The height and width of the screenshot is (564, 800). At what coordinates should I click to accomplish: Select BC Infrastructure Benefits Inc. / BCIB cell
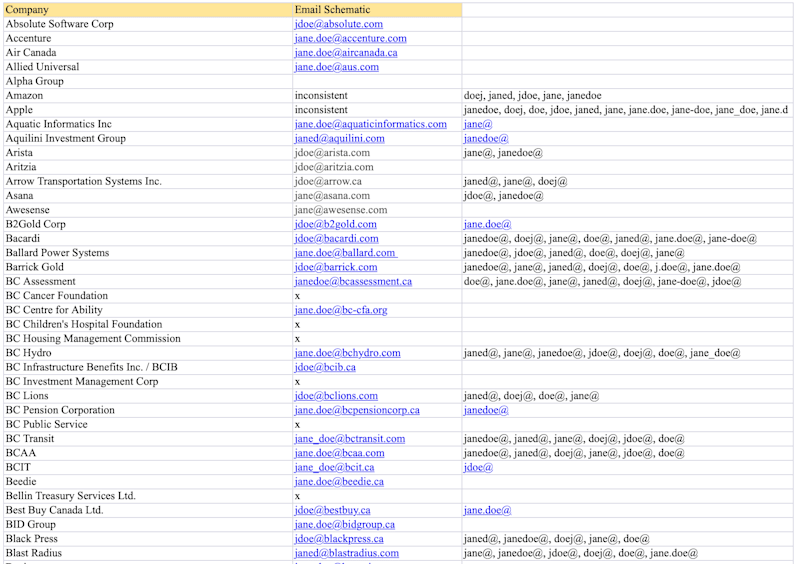(x=148, y=367)
